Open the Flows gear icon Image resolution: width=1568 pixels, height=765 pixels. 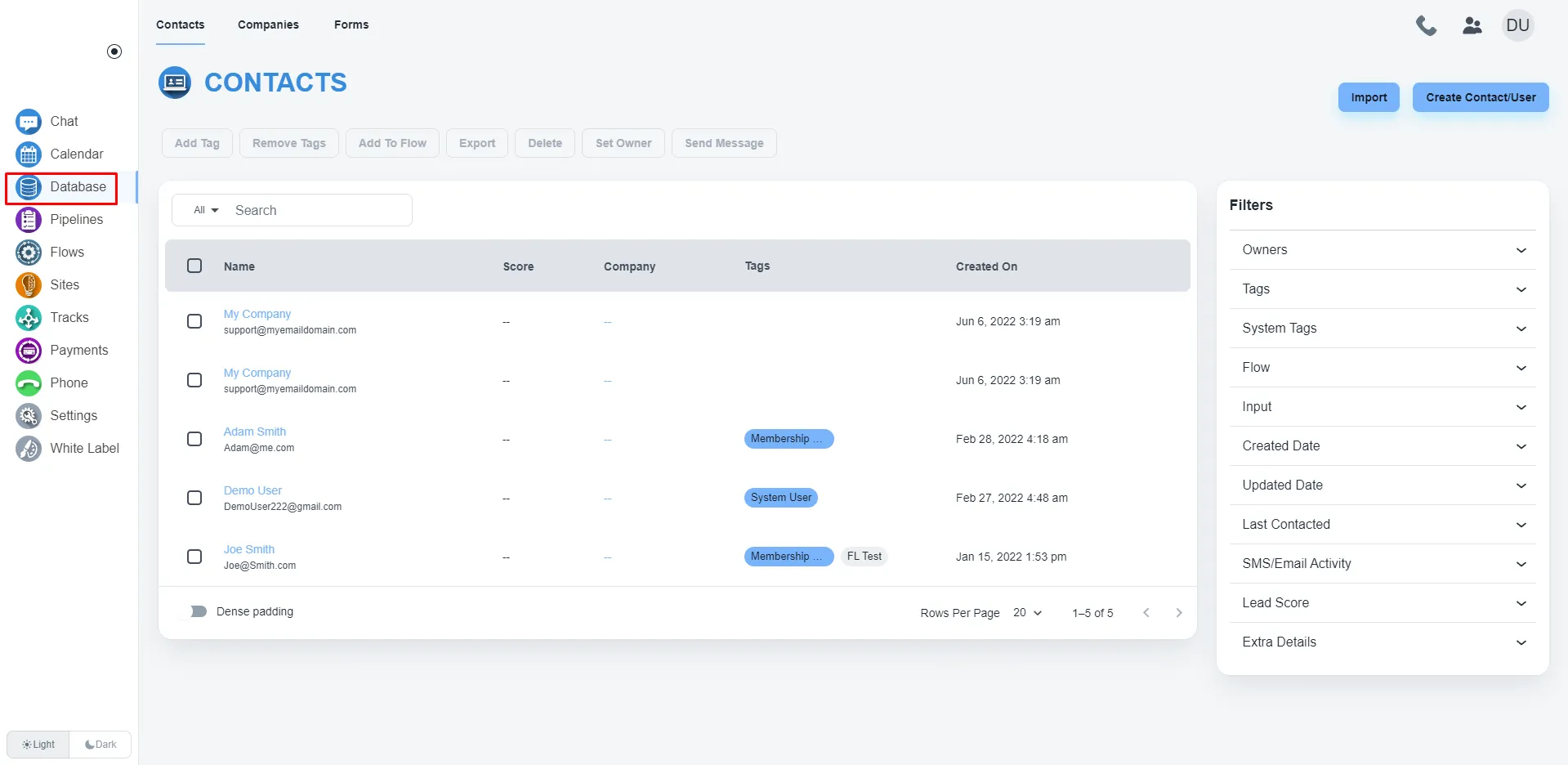29,253
